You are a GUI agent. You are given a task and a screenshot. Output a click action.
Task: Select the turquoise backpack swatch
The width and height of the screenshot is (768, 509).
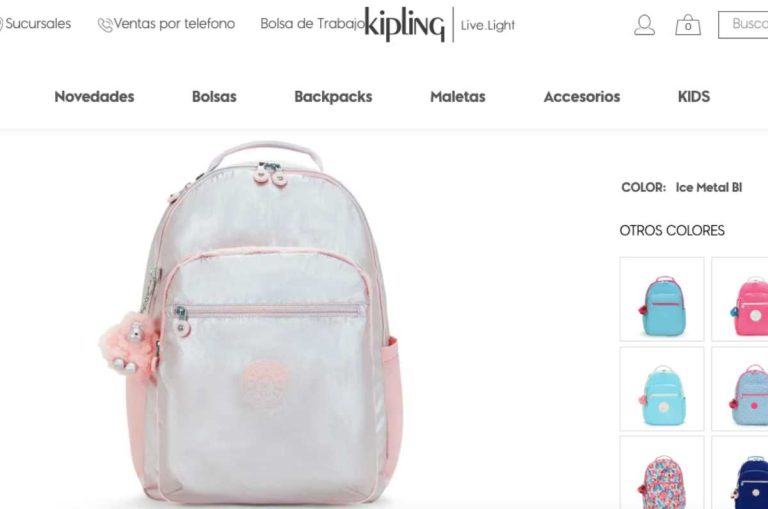point(662,389)
